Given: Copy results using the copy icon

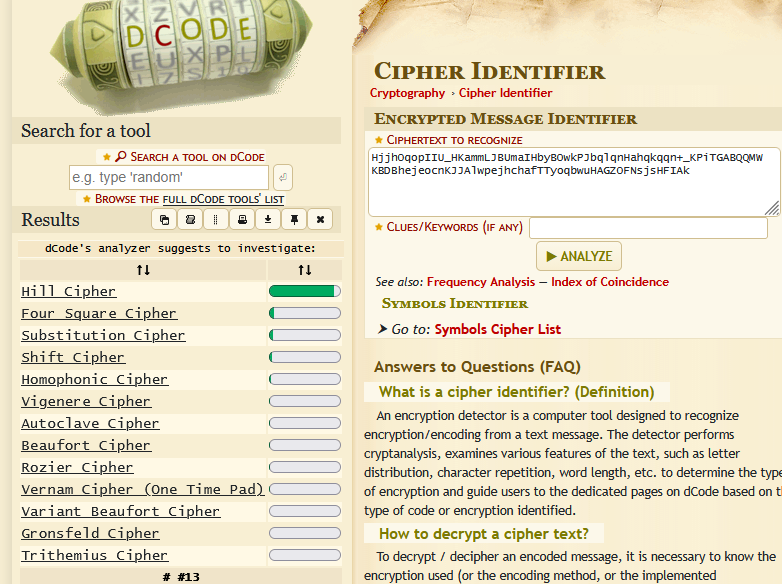Looking at the screenshot, I should [x=164, y=219].
